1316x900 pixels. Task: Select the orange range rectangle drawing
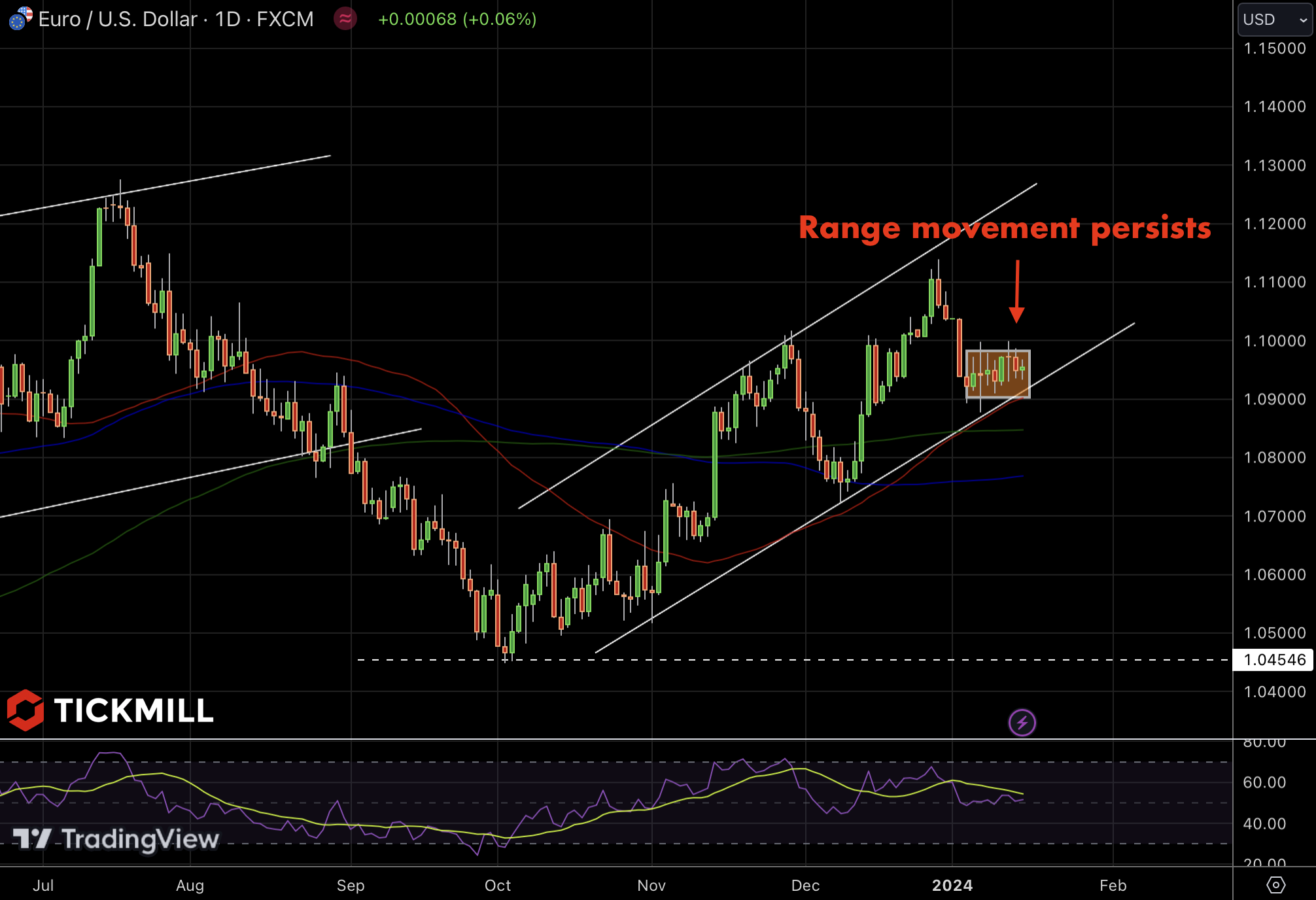pyautogui.click(x=997, y=374)
